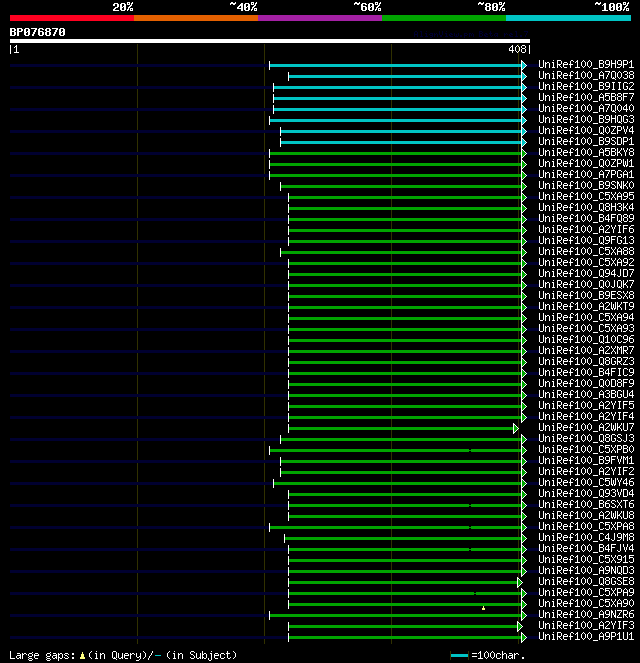Select the UniRef100_C5XA88 label
The width and height of the screenshot is (640, 663).
pyautogui.click(x=586, y=251)
